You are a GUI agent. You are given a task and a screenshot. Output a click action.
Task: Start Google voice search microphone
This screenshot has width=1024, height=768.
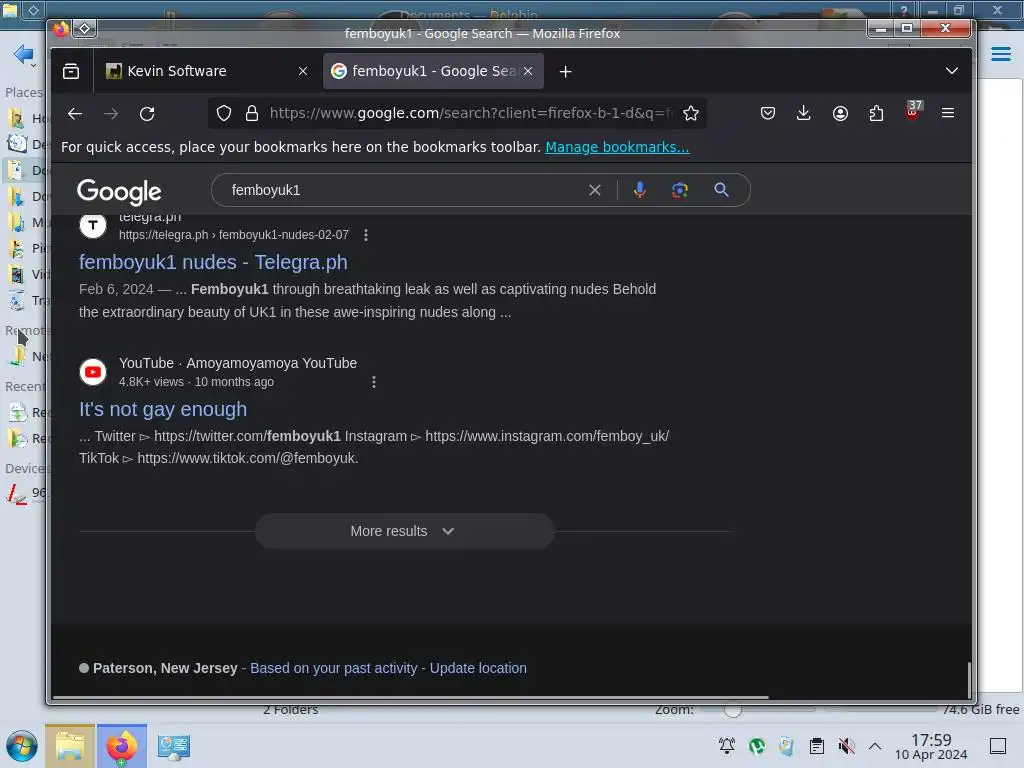point(640,190)
